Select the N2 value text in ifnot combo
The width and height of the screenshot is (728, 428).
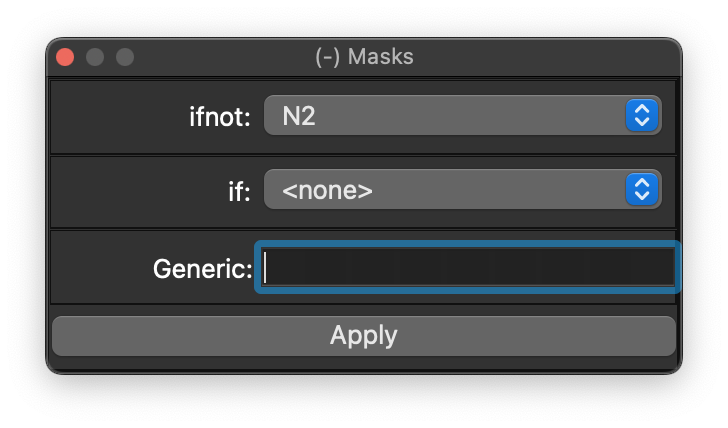coord(299,116)
